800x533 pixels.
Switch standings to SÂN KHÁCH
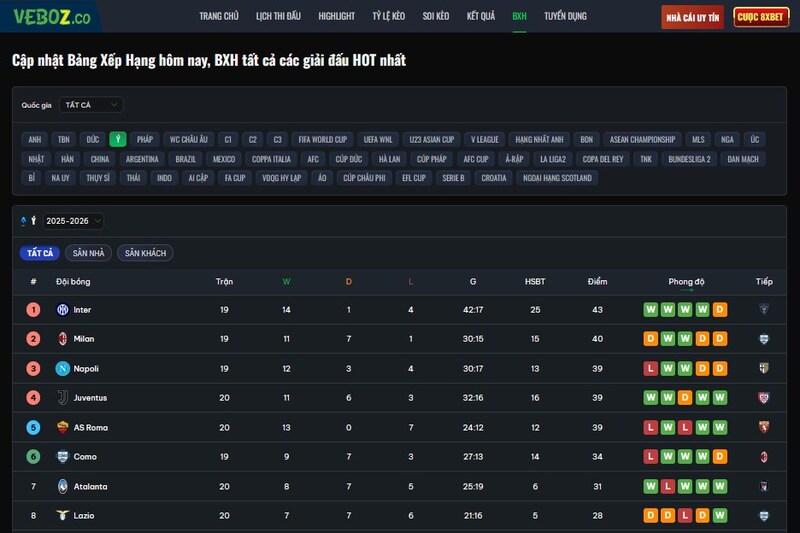pyautogui.click(x=145, y=253)
